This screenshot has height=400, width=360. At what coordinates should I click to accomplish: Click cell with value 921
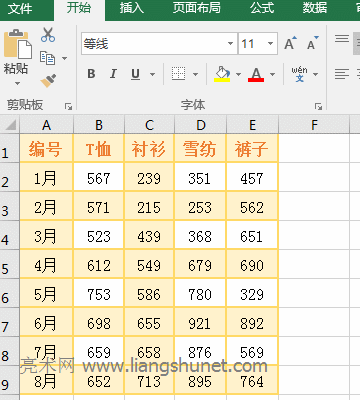coord(200,322)
